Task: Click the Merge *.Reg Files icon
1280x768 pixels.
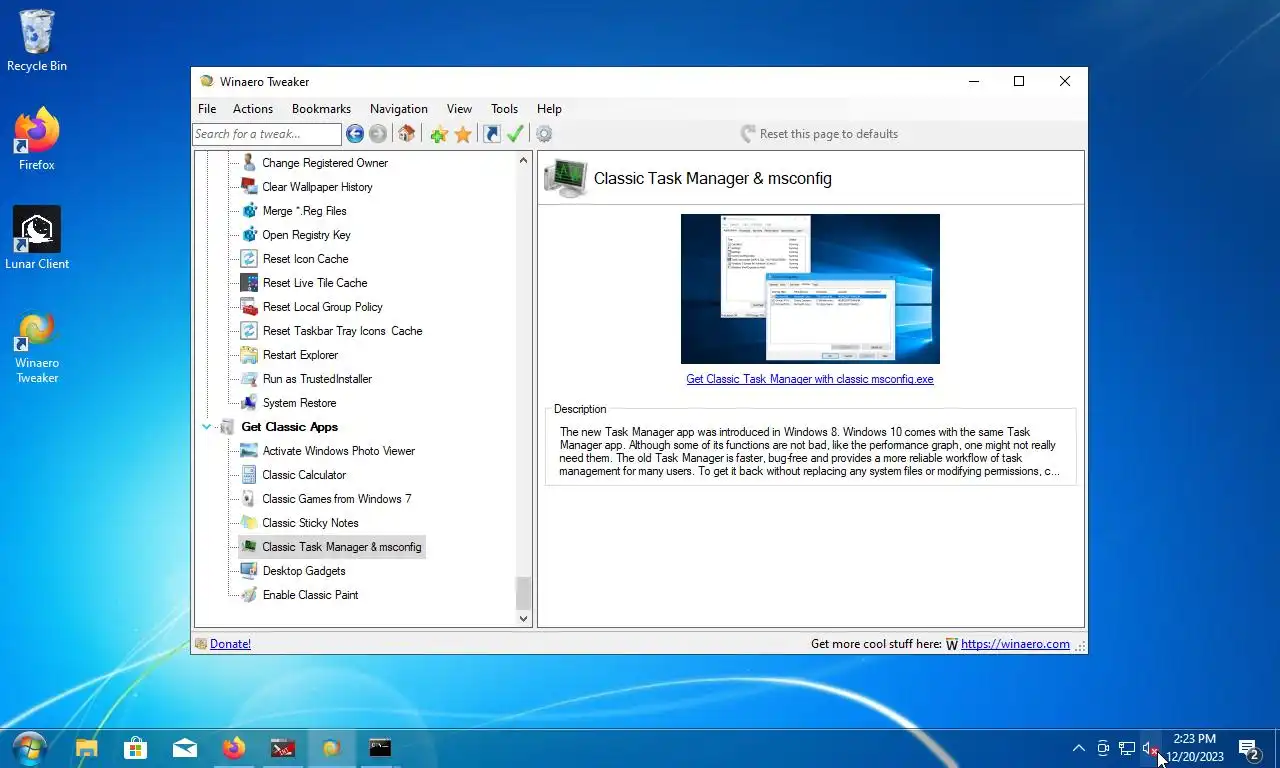Action: coord(249,210)
